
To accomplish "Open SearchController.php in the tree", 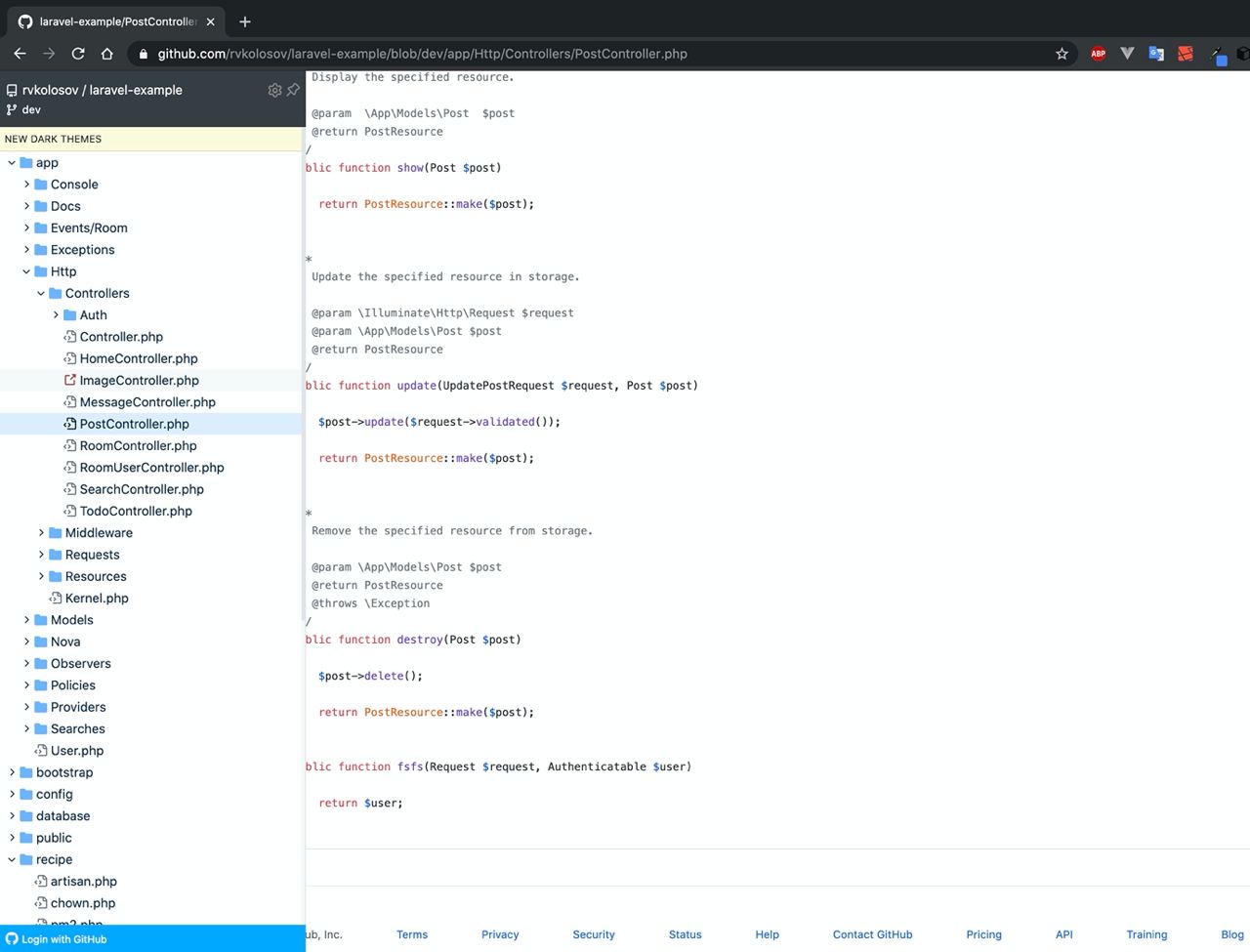I will pyautogui.click(x=142, y=489).
